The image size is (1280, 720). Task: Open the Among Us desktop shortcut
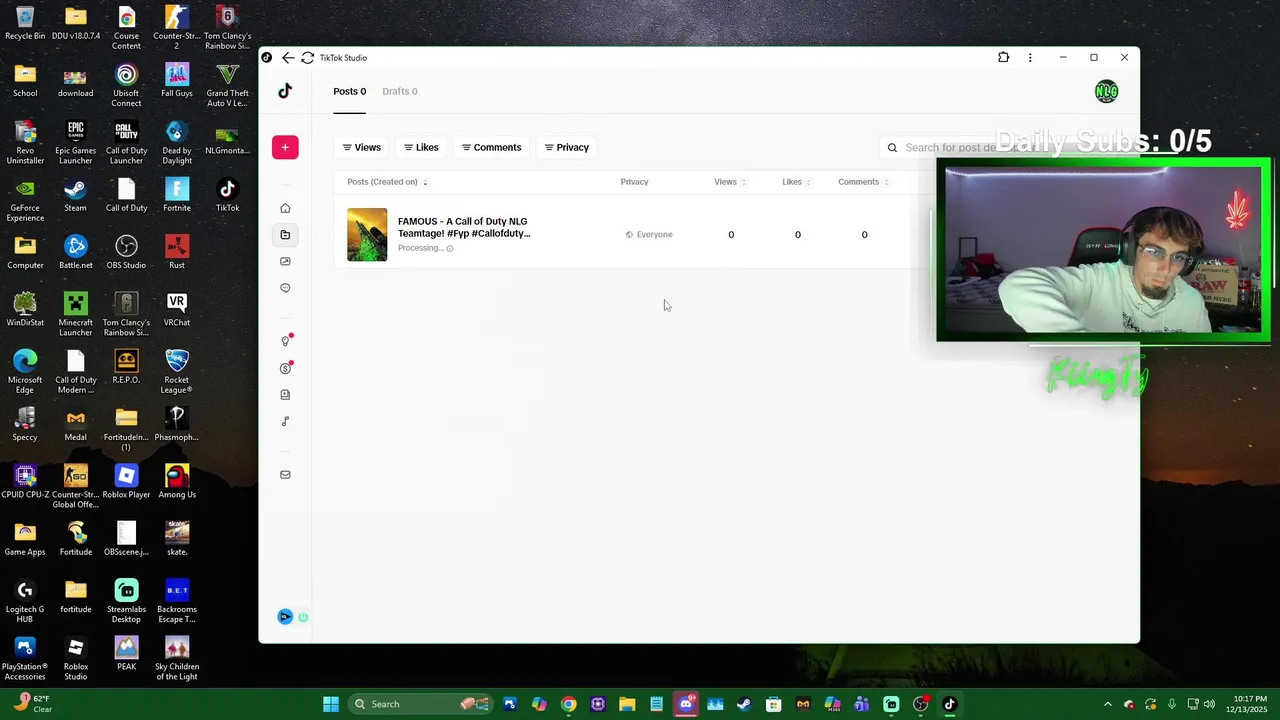177,481
